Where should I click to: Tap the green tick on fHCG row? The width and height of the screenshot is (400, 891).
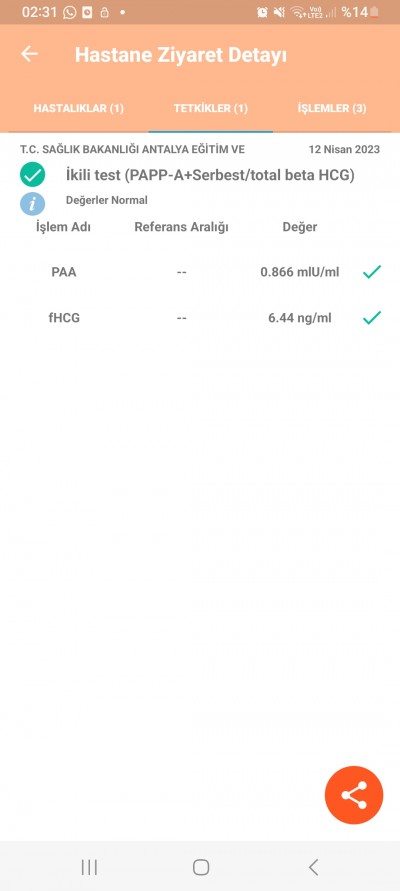[372, 318]
